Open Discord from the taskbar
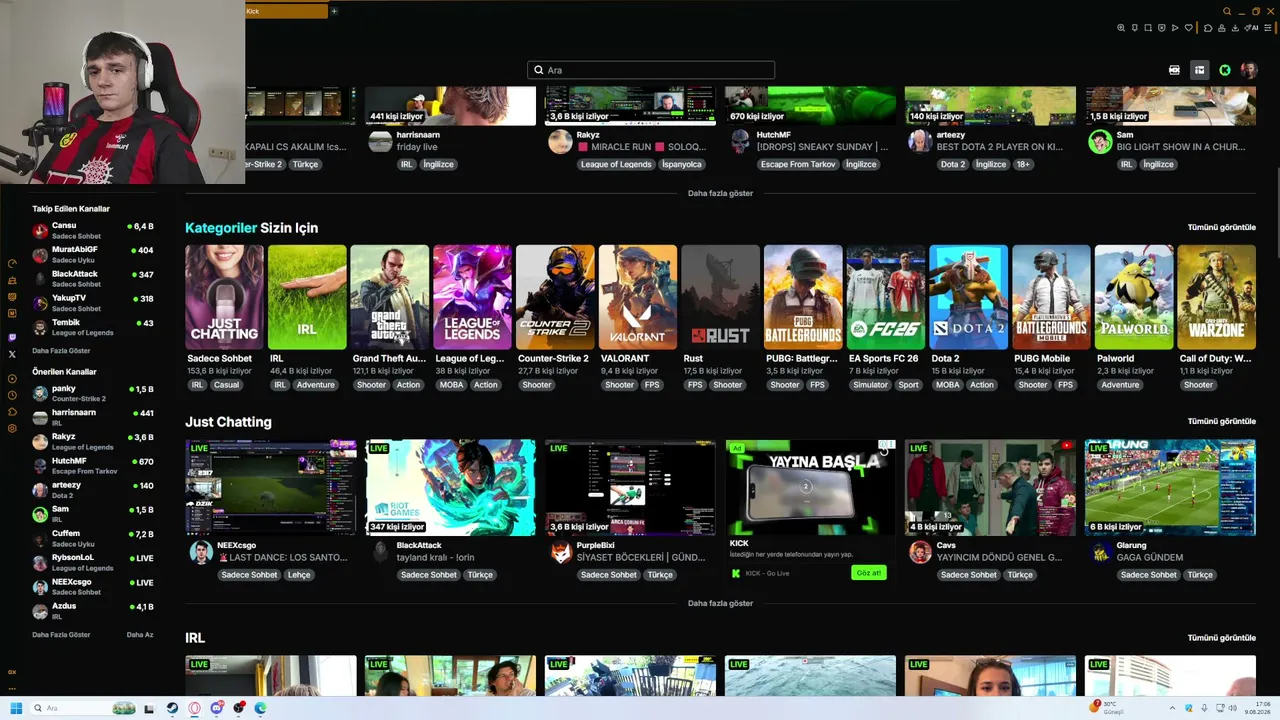The image size is (1280, 720). tap(216, 708)
